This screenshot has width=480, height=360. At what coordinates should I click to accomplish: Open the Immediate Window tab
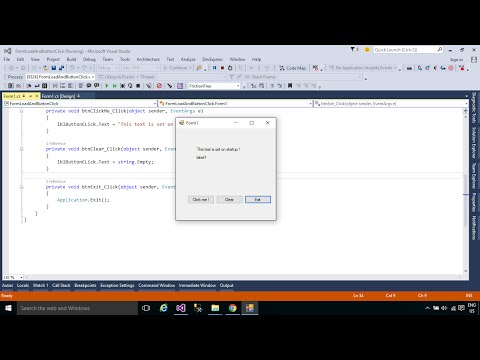pos(197,285)
